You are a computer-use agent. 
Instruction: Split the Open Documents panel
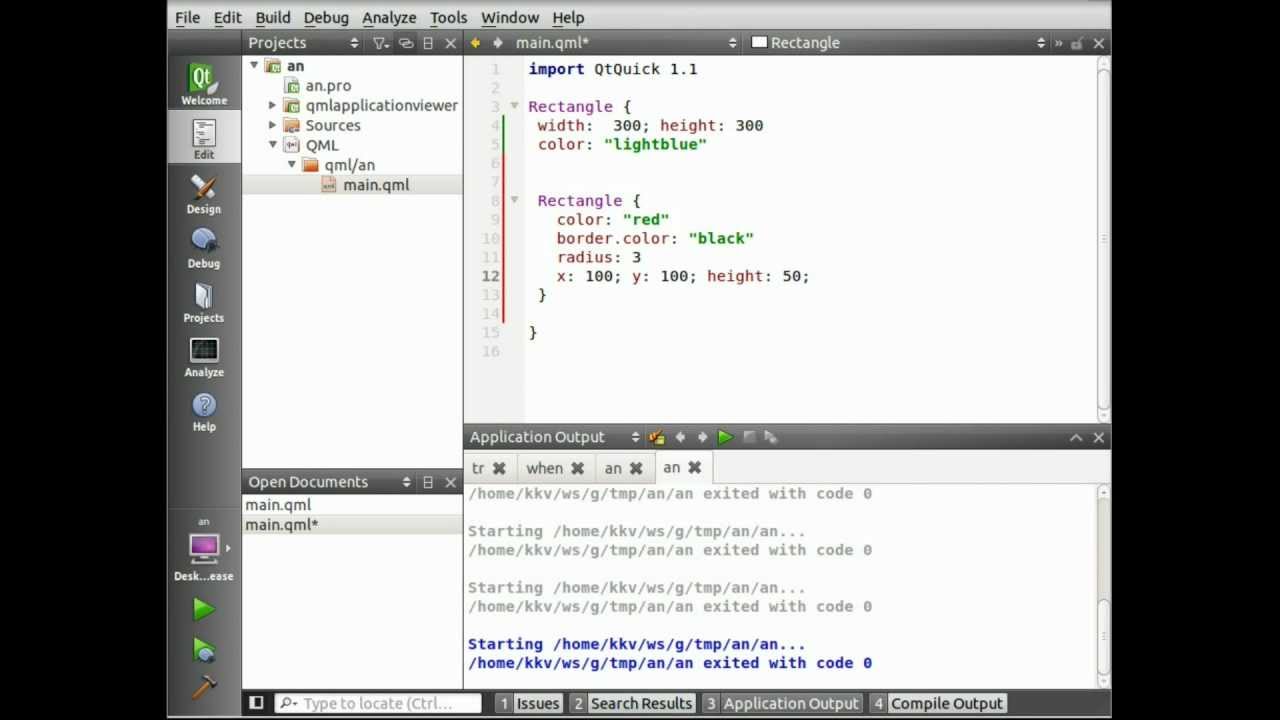click(428, 482)
